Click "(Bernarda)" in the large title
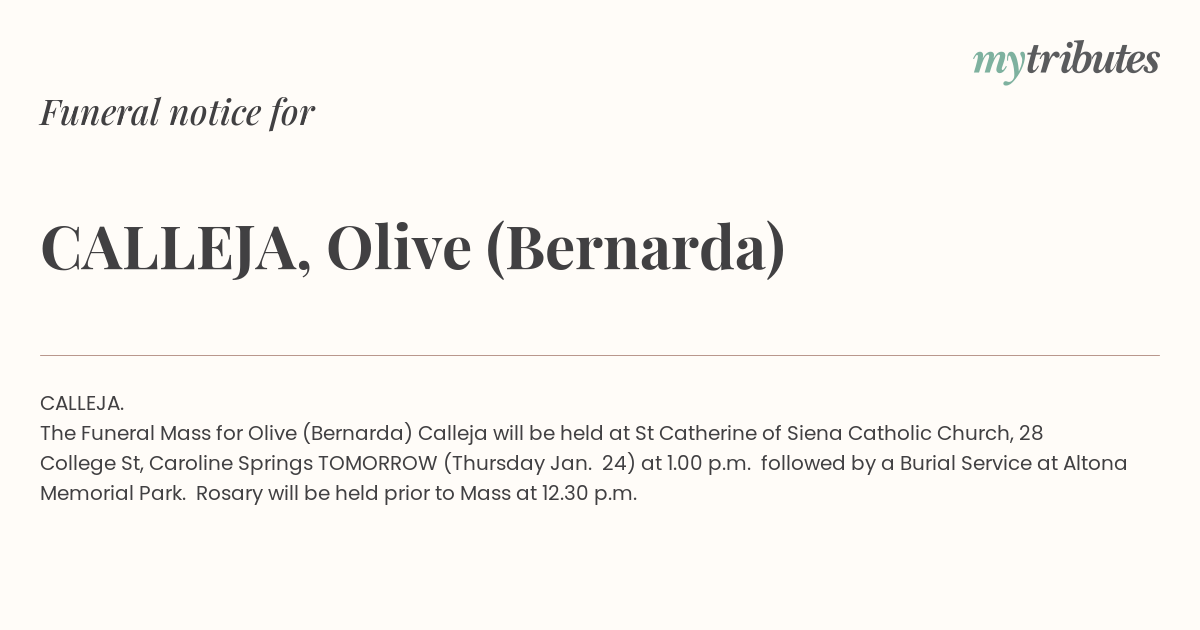Screen dimensions: 1200x630 636,250
